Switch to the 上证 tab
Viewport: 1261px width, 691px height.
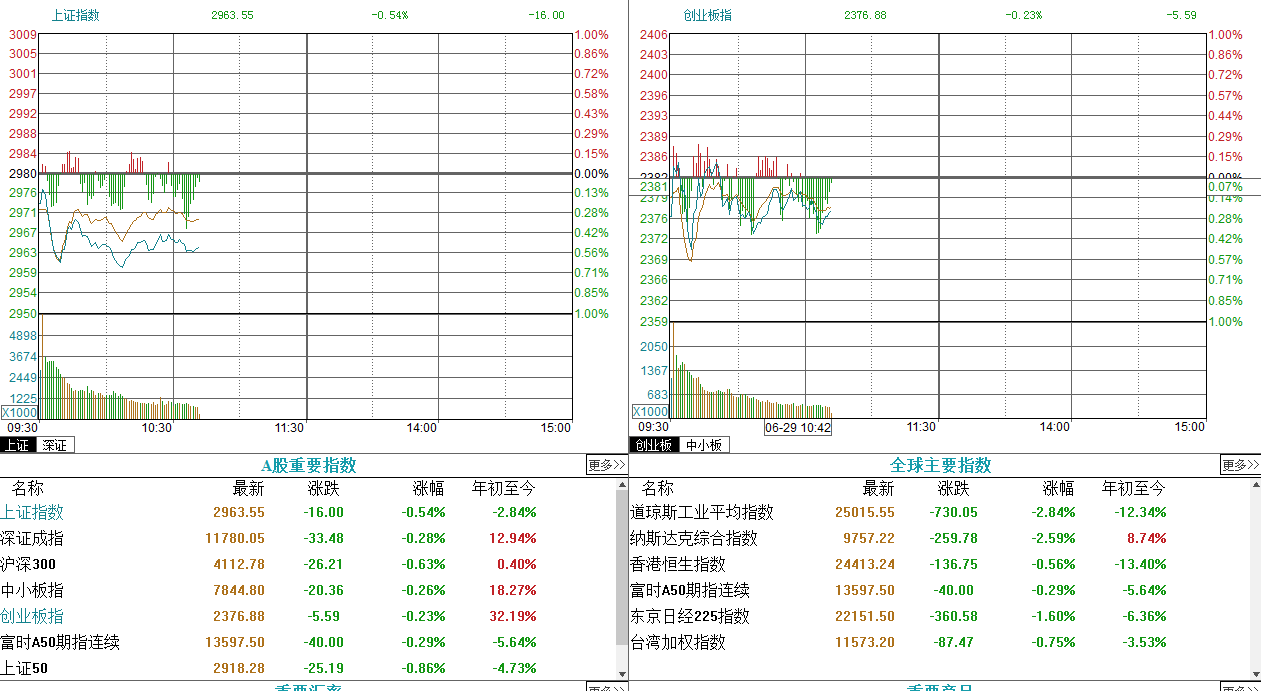(x=17, y=444)
